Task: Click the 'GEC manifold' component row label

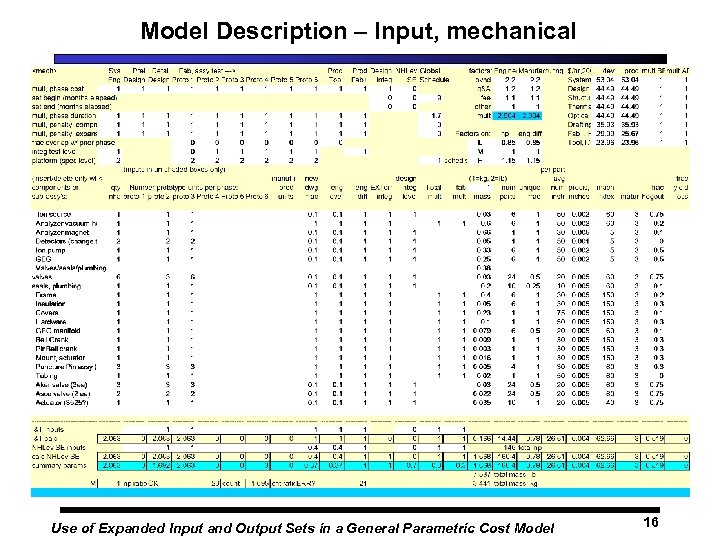Action: click(x=58, y=331)
